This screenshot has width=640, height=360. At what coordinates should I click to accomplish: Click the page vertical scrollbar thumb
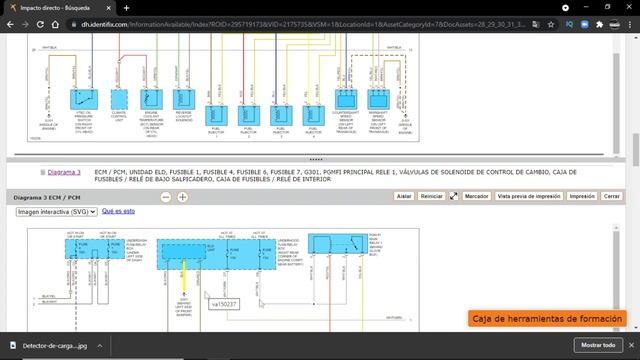(x=636, y=150)
